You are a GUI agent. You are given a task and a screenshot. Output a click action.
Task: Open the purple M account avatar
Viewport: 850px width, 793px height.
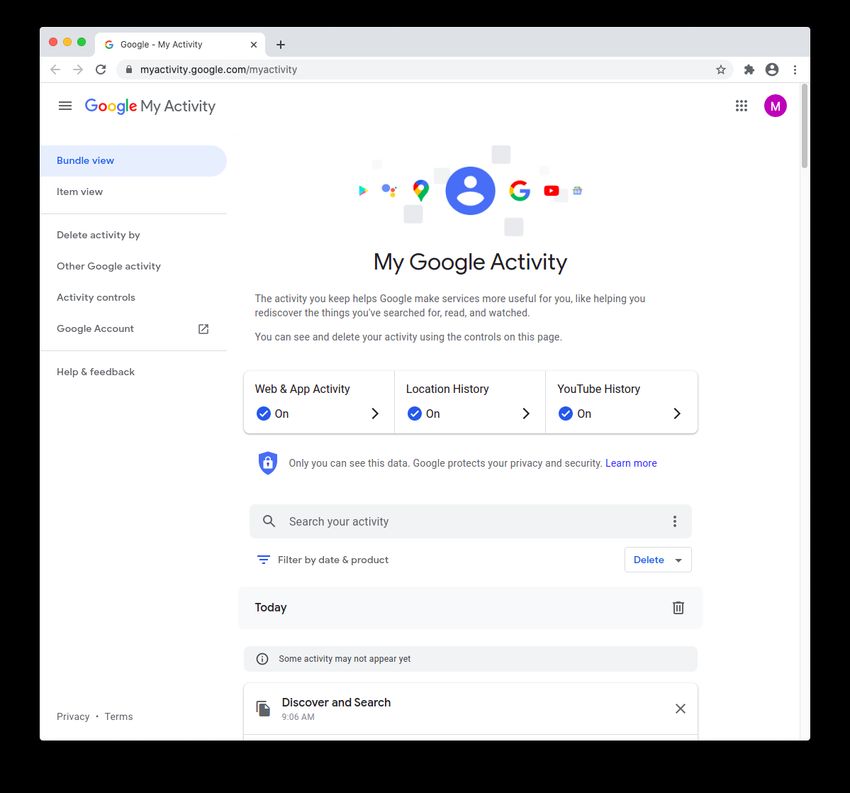tap(775, 106)
